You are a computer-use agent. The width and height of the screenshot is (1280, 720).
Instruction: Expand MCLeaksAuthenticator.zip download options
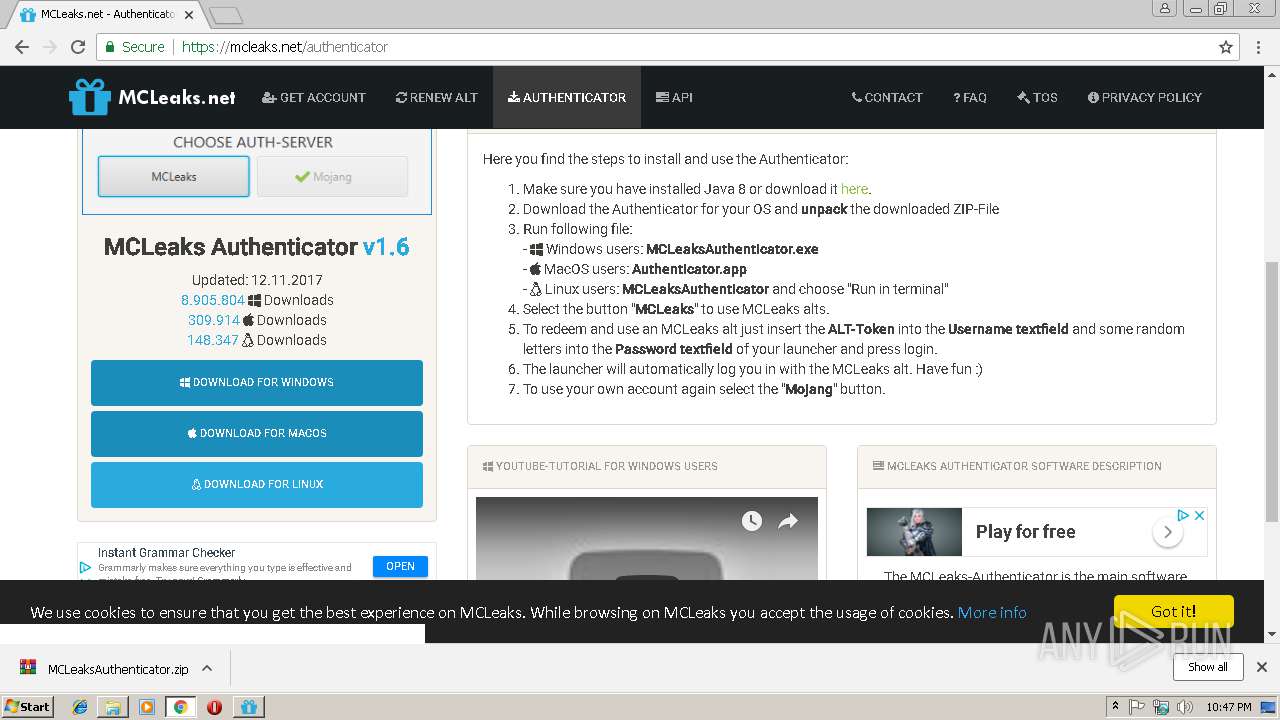(207, 668)
